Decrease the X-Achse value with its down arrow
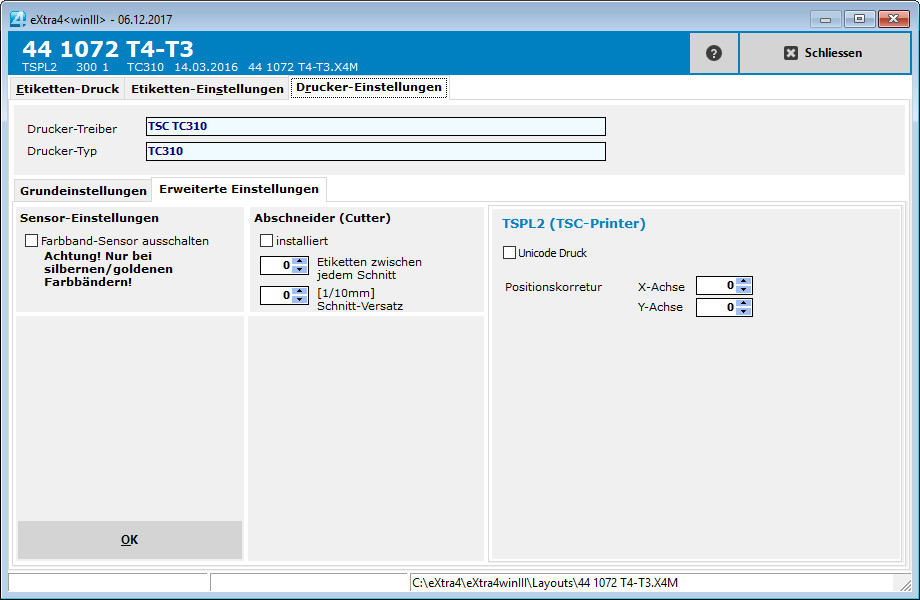 click(x=743, y=289)
